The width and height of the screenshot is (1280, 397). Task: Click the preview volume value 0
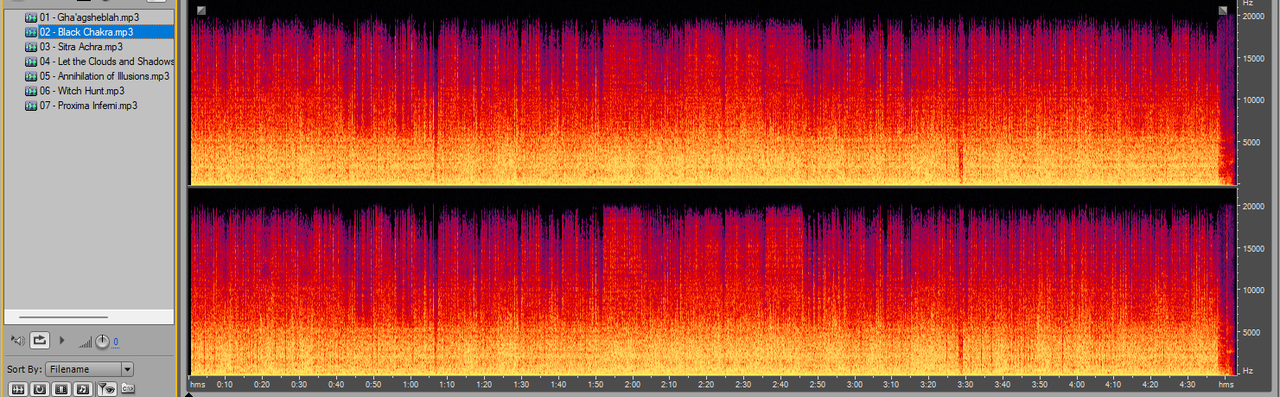coord(115,342)
